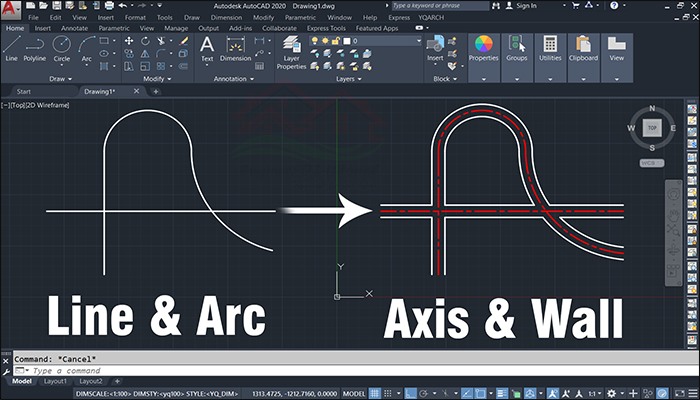Screen dimensions: 700x400
Task: Click the Text annotation tool
Action: [207, 49]
